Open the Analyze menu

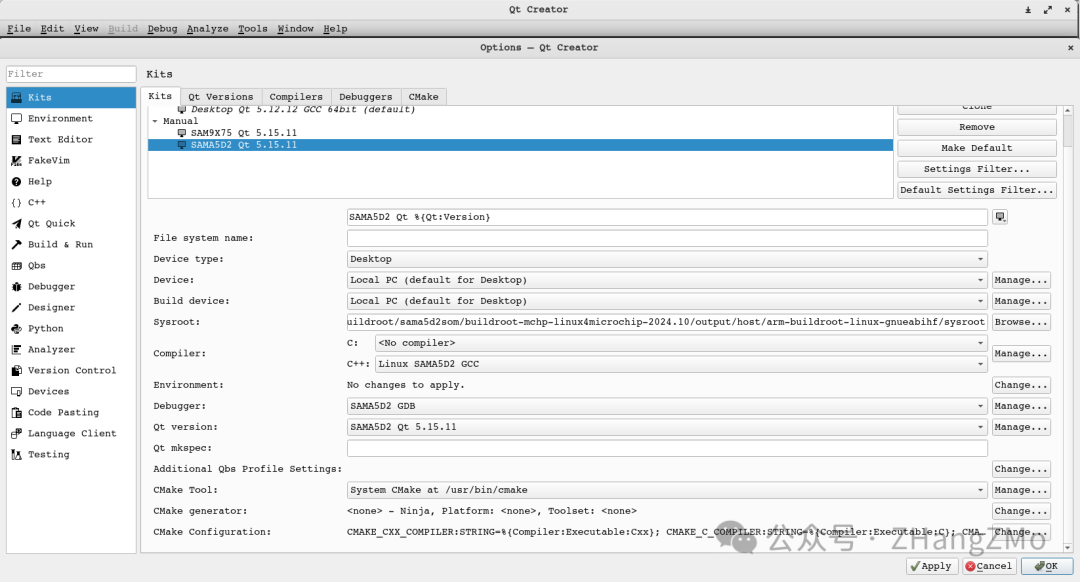(207, 29)
